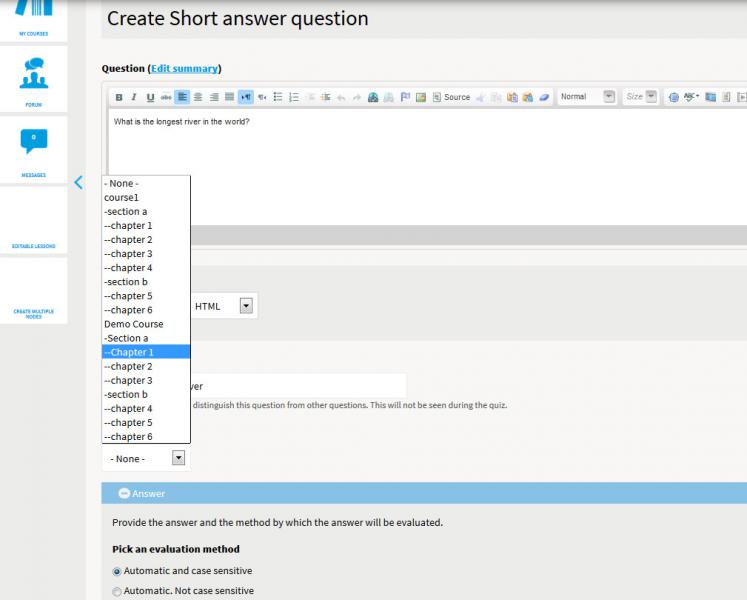Increase indent in the editor

[326, 97]
